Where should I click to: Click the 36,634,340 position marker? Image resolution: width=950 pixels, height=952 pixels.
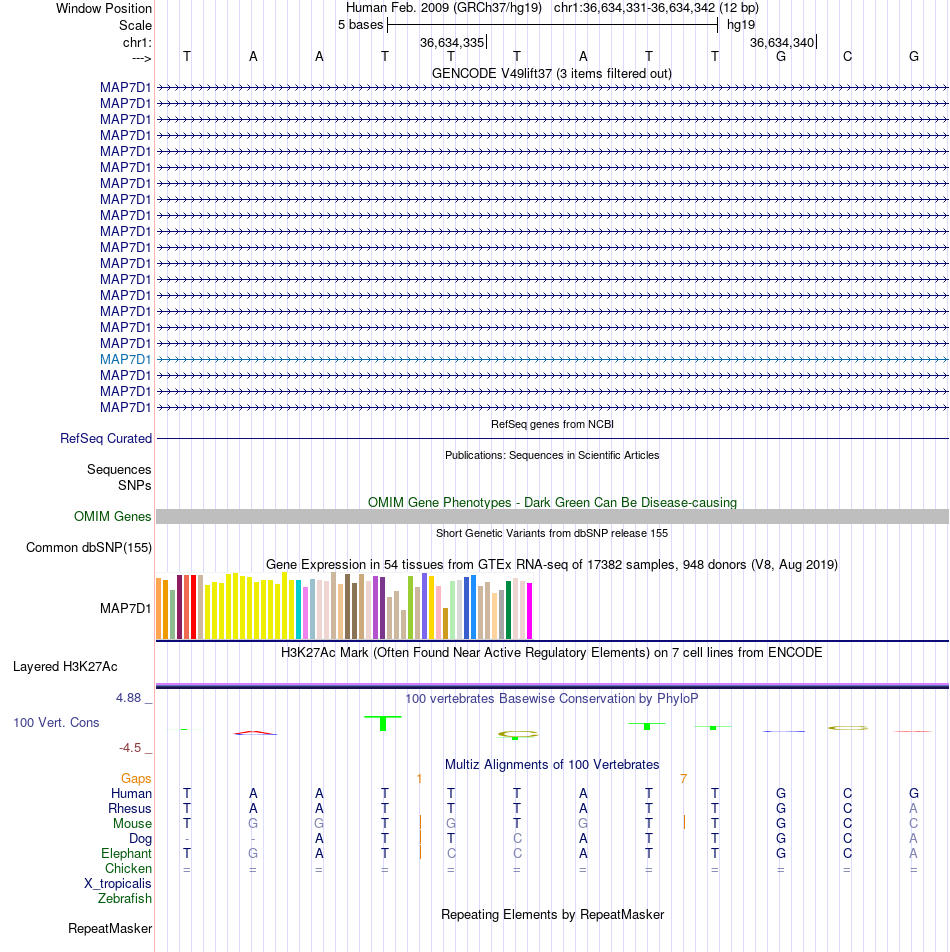(x=782, y=42)
